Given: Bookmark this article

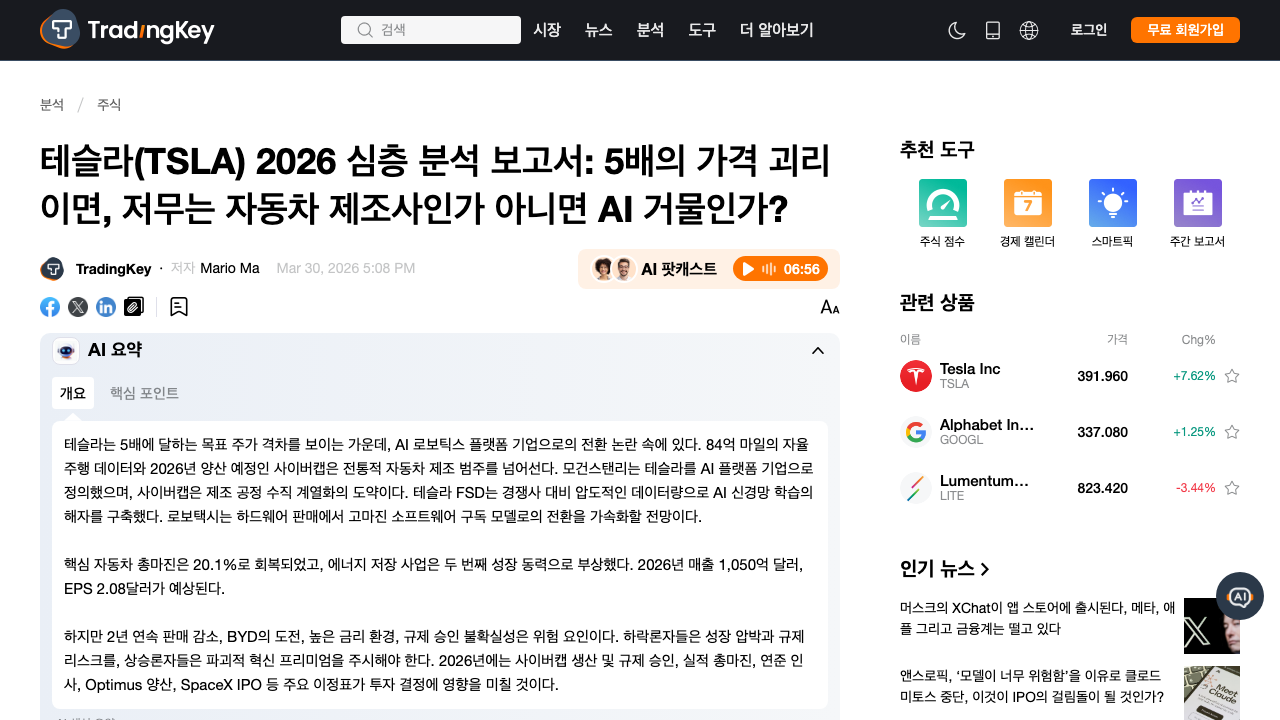Looking at the screenshot, I should click(179, 307).
